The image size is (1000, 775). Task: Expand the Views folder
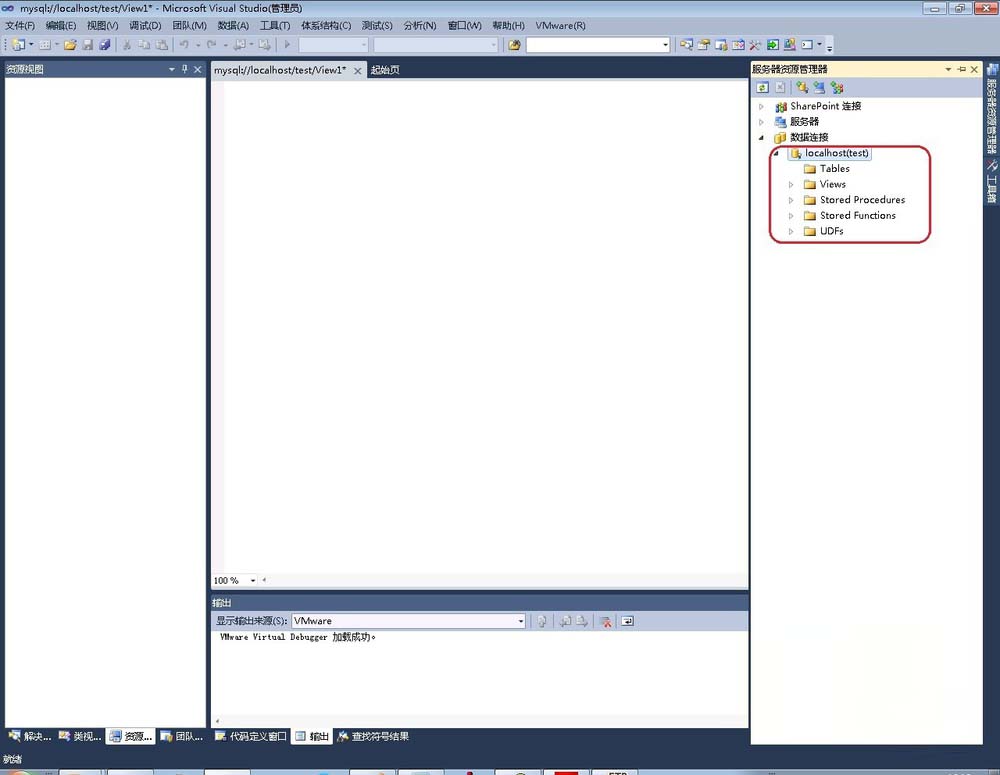coord(791,184)
